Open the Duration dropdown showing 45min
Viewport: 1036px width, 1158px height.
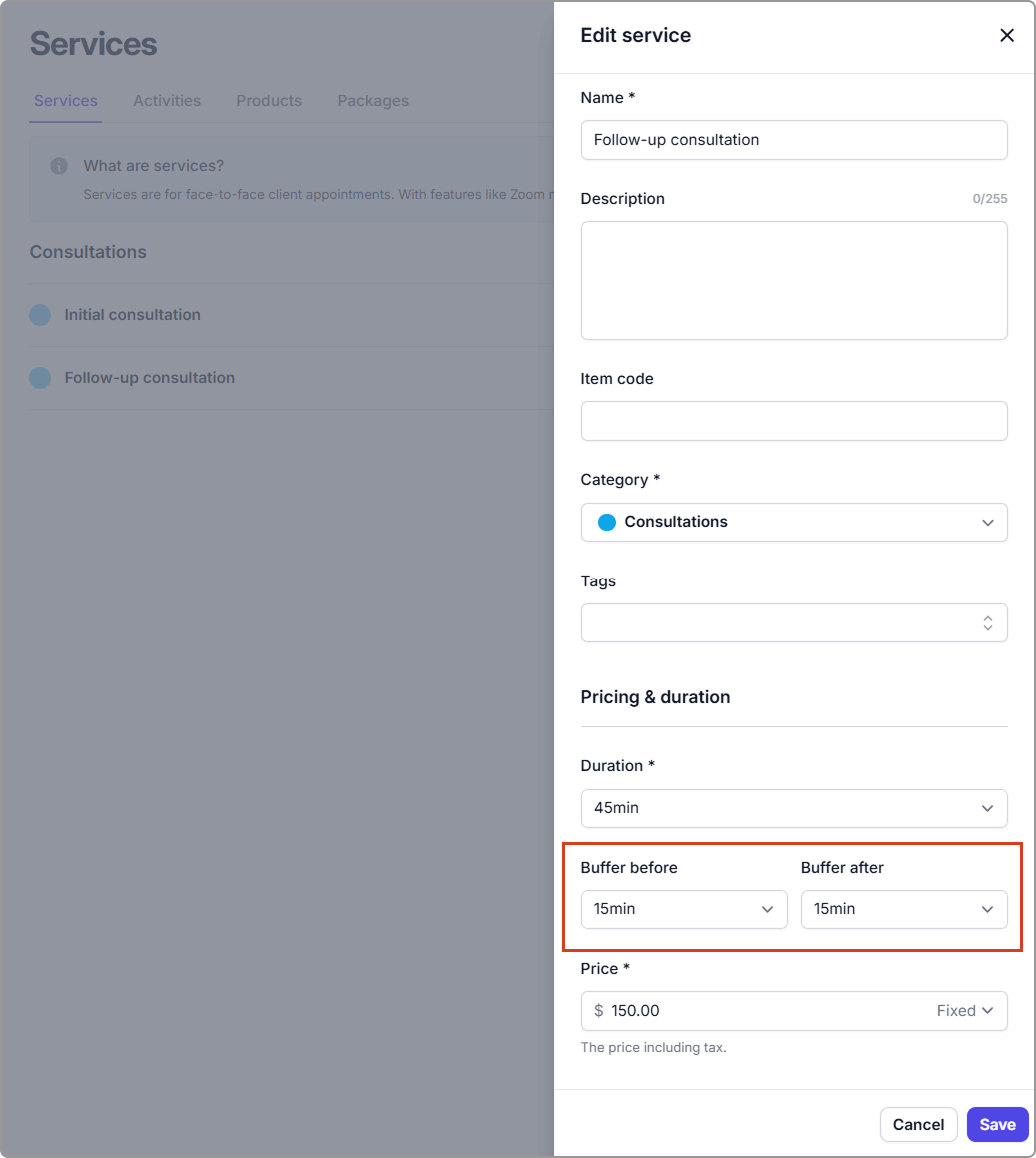point(793,808)
